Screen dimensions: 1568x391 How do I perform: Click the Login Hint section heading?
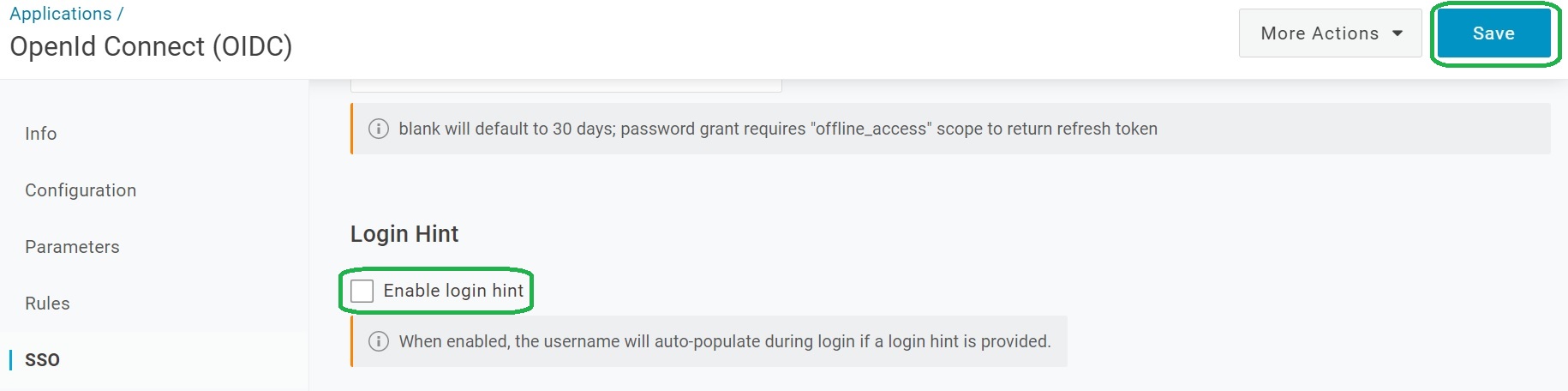(404, 234)
